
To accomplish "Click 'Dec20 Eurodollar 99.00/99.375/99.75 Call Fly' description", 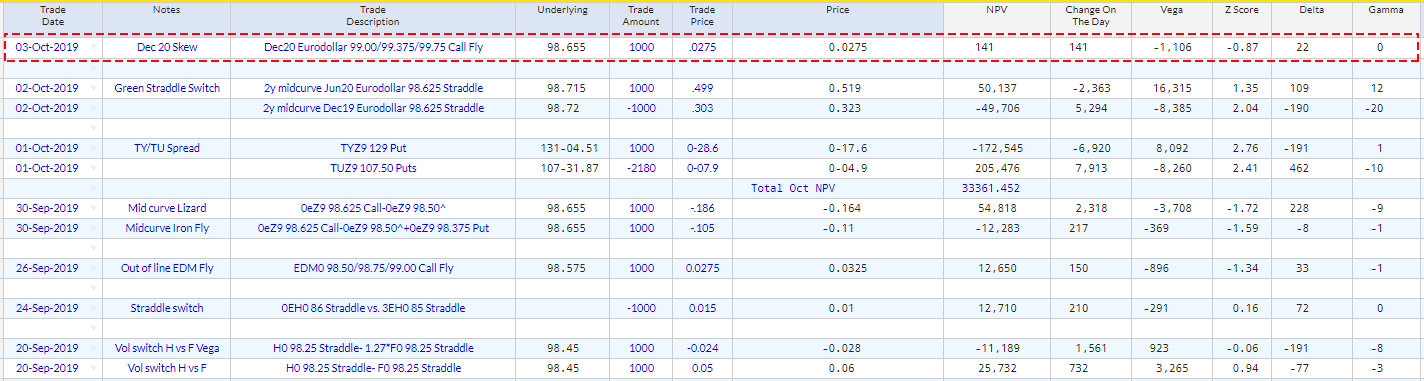I will [373, 47].
